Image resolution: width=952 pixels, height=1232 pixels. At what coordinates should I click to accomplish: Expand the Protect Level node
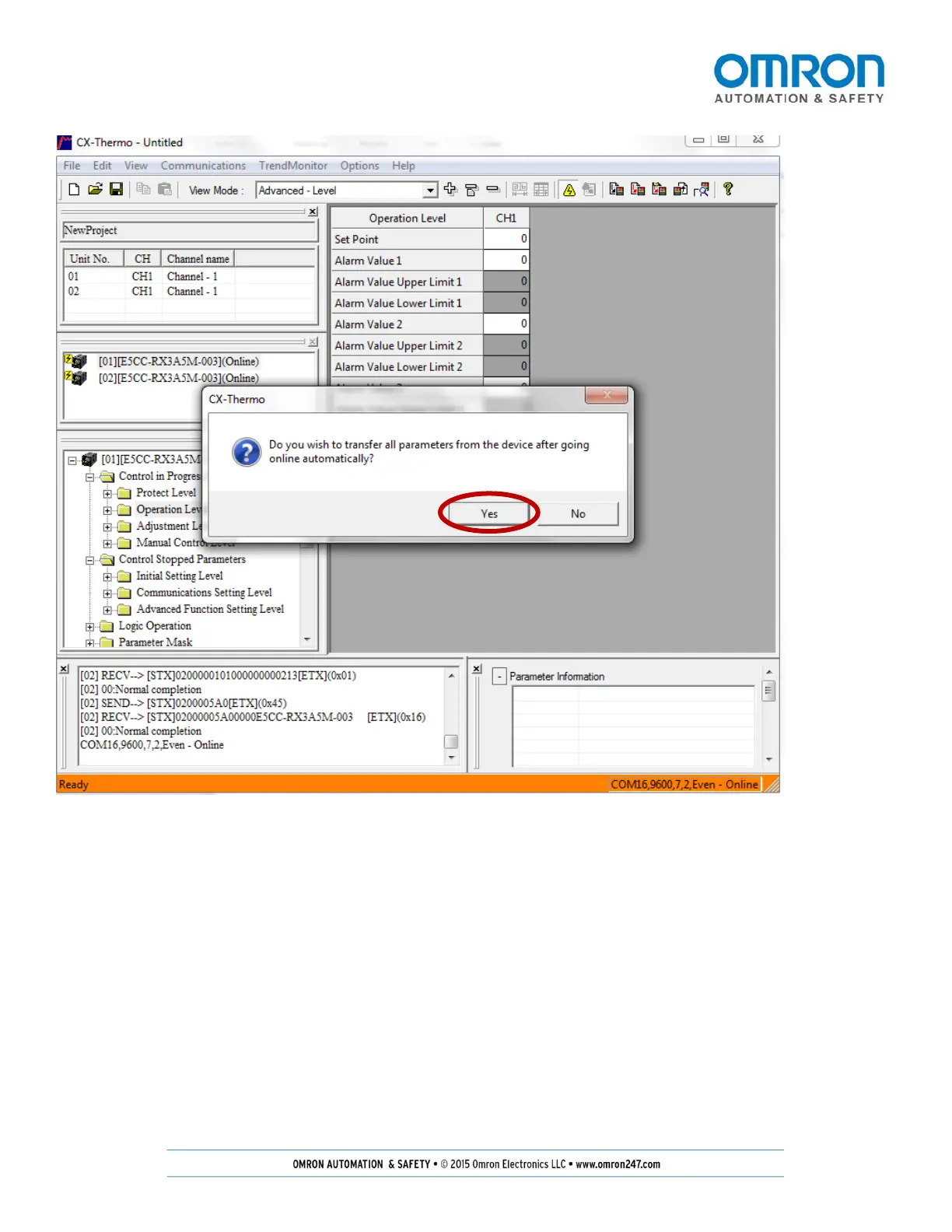click(x=107, y=494)
